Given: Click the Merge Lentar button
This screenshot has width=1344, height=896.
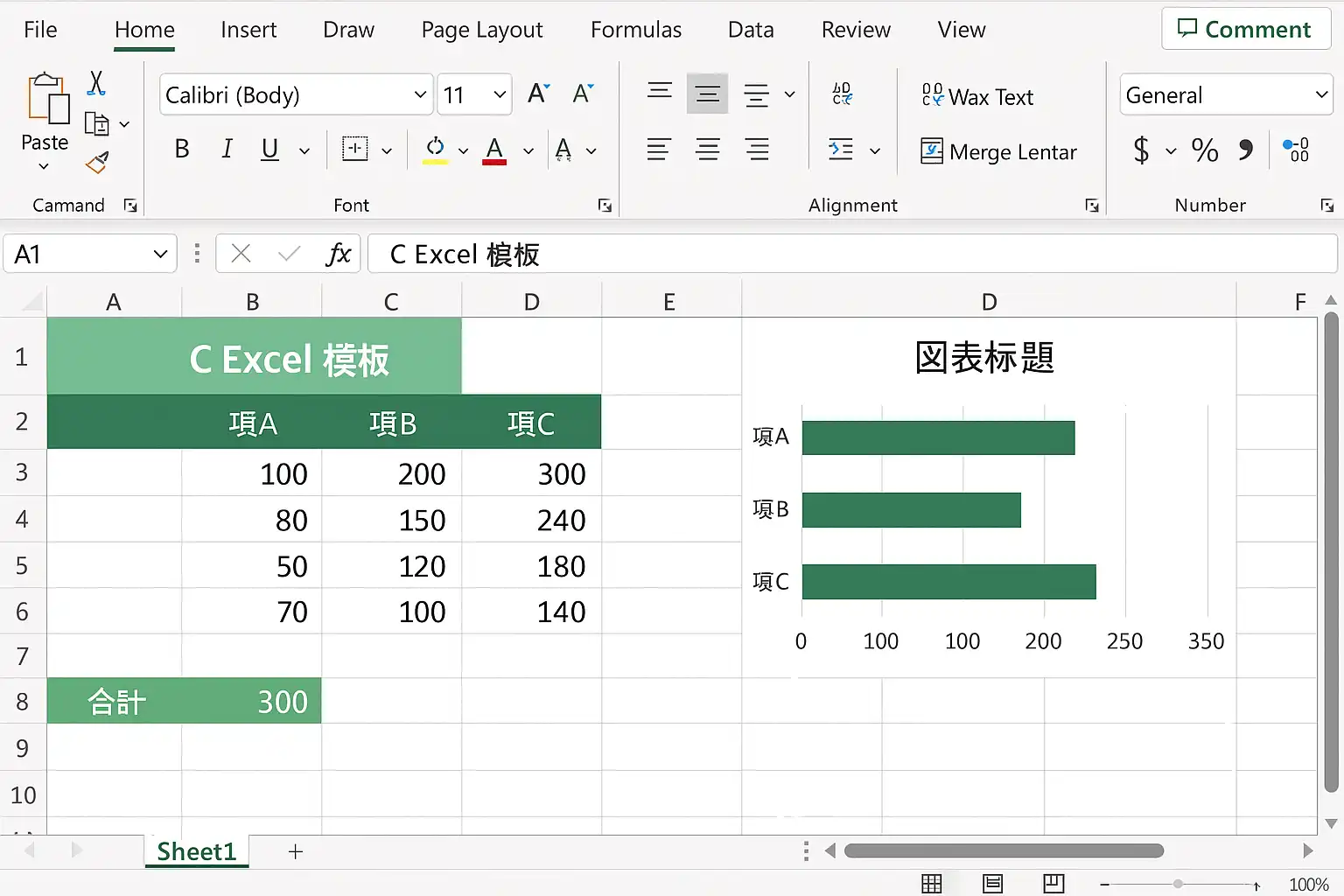Looking at the screenshot, I should tap(998, 152).
